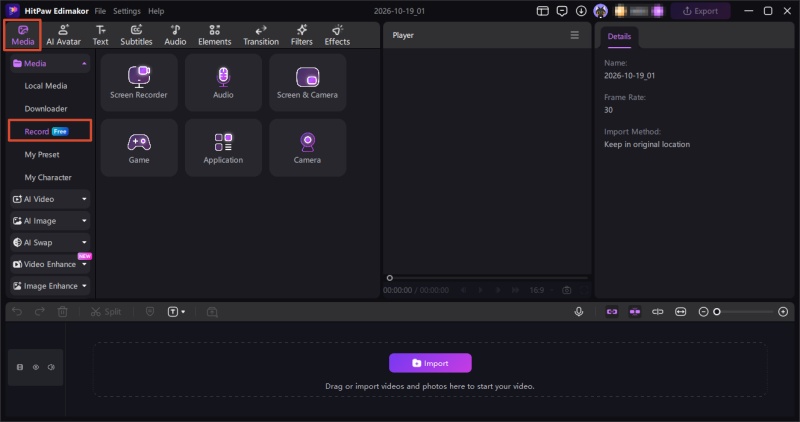Open the feedback message icon
The height and width of the screenshot is (422, 800).
562,11
